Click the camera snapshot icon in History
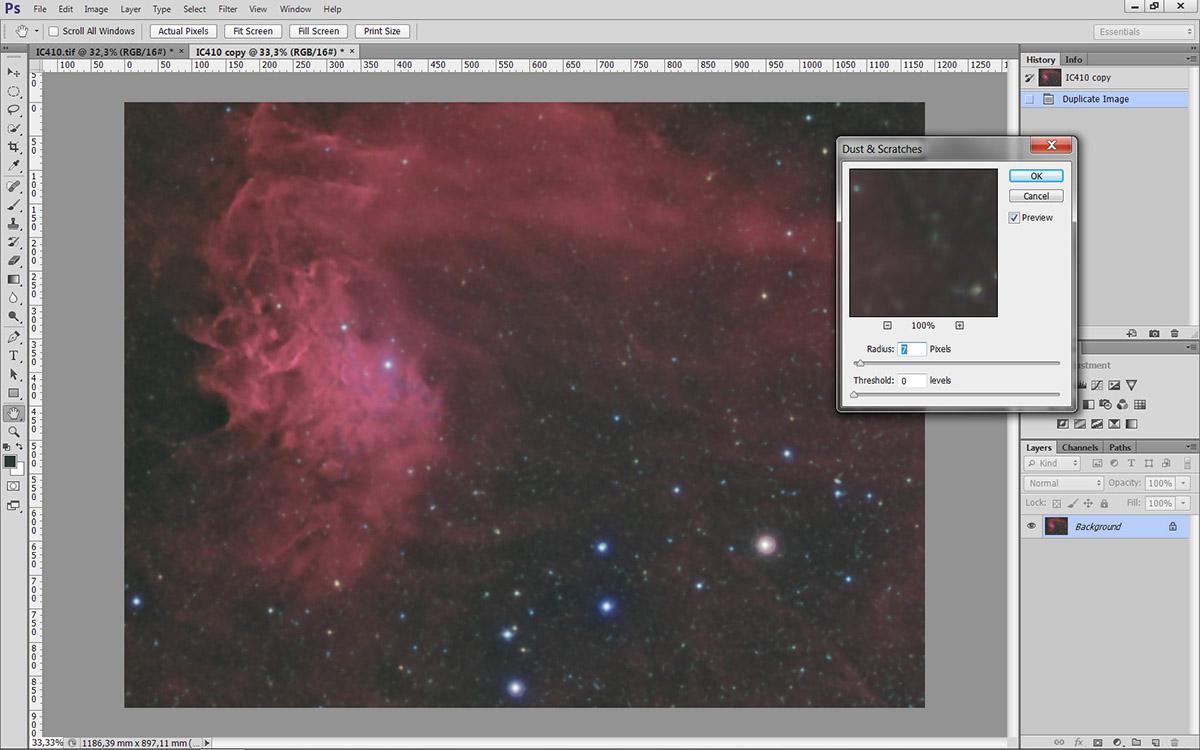The image size is (1200, 750). pos(1154,333)
